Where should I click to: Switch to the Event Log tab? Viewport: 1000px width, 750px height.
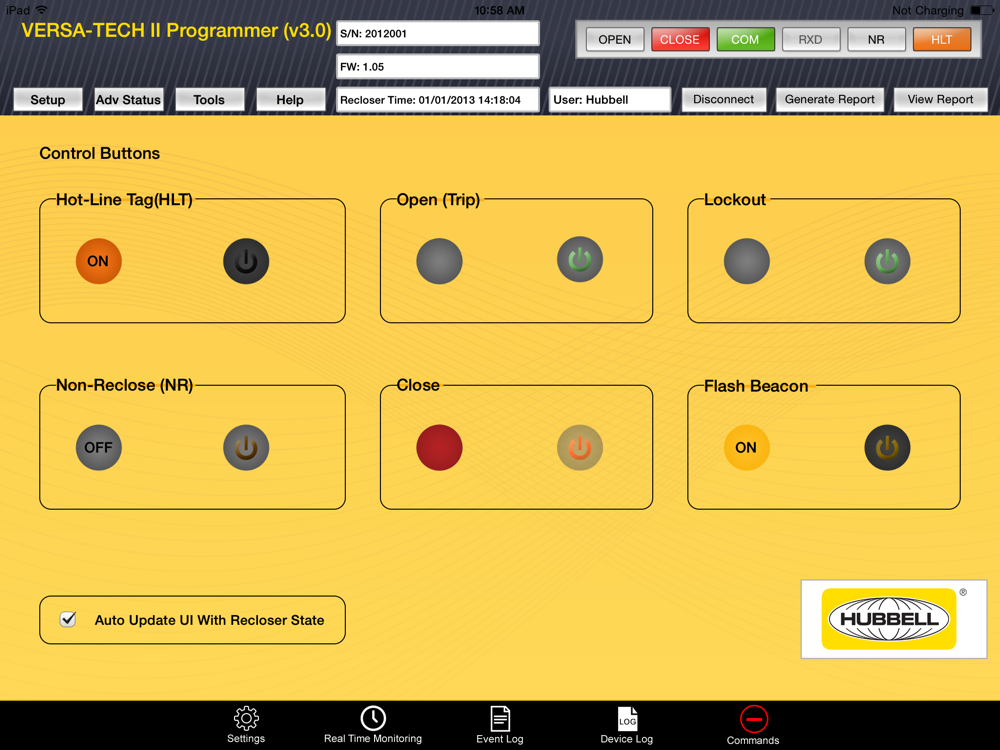pos(500,725)
